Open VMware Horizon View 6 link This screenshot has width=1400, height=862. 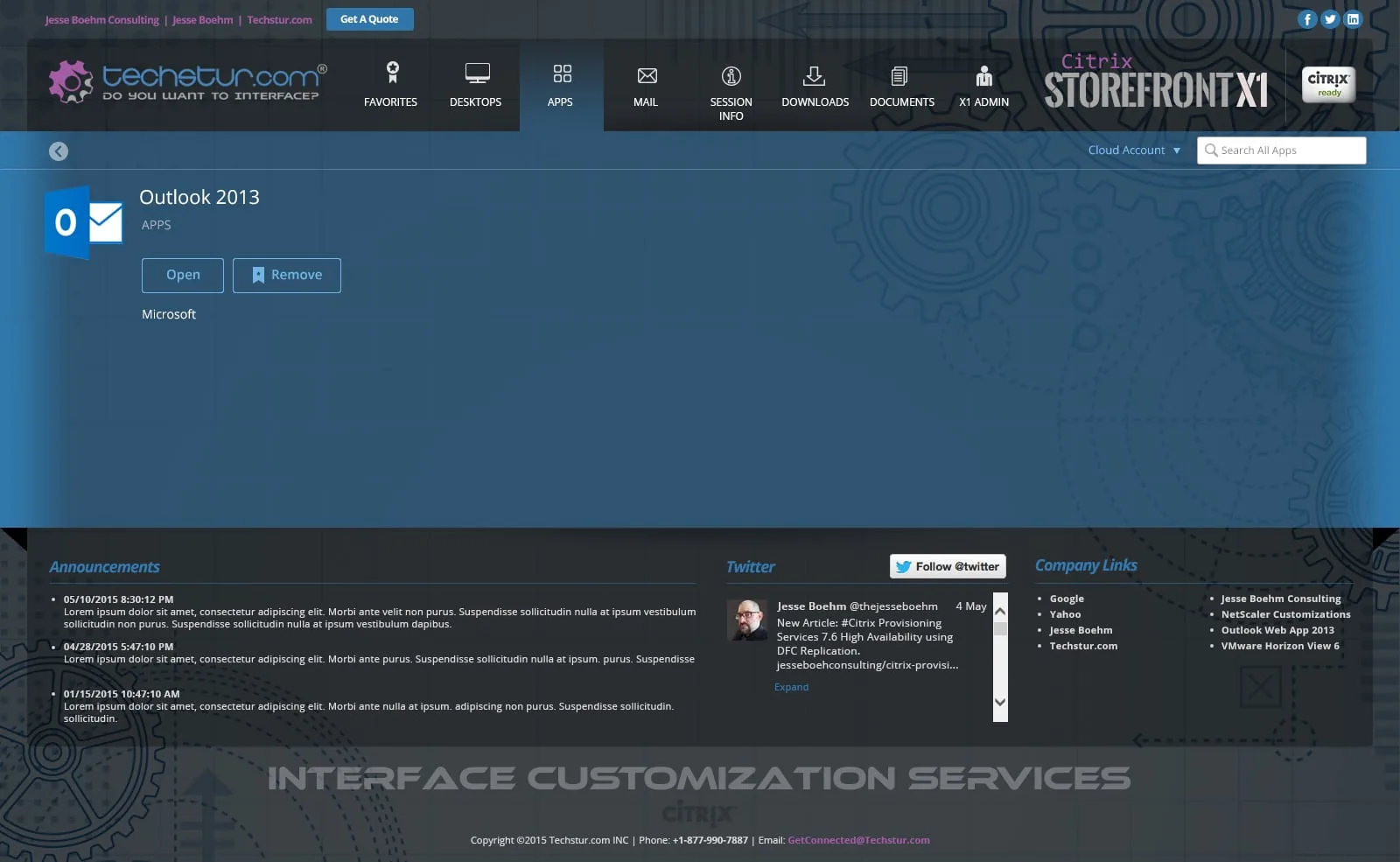coord(1280,646)
